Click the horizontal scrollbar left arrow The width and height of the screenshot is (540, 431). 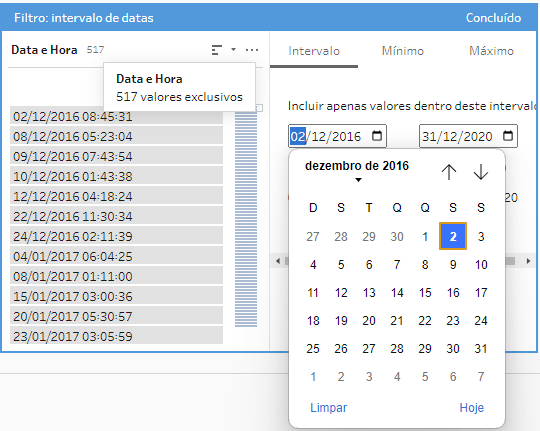tap(278, 261)
